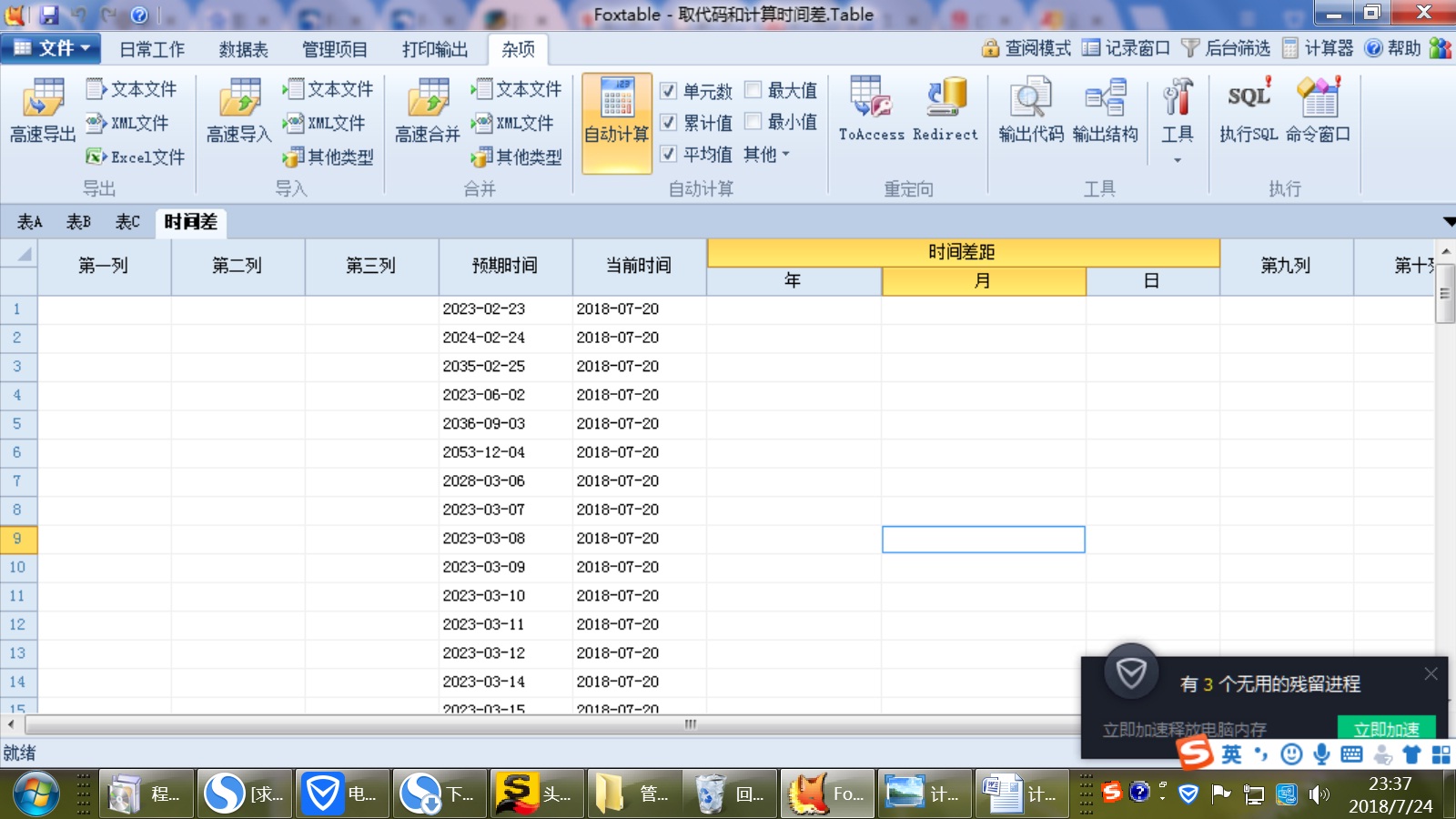This screenshot has height=819, width=1456.
Task: Export to Excel文件
Action: click(x=136, y=157)
